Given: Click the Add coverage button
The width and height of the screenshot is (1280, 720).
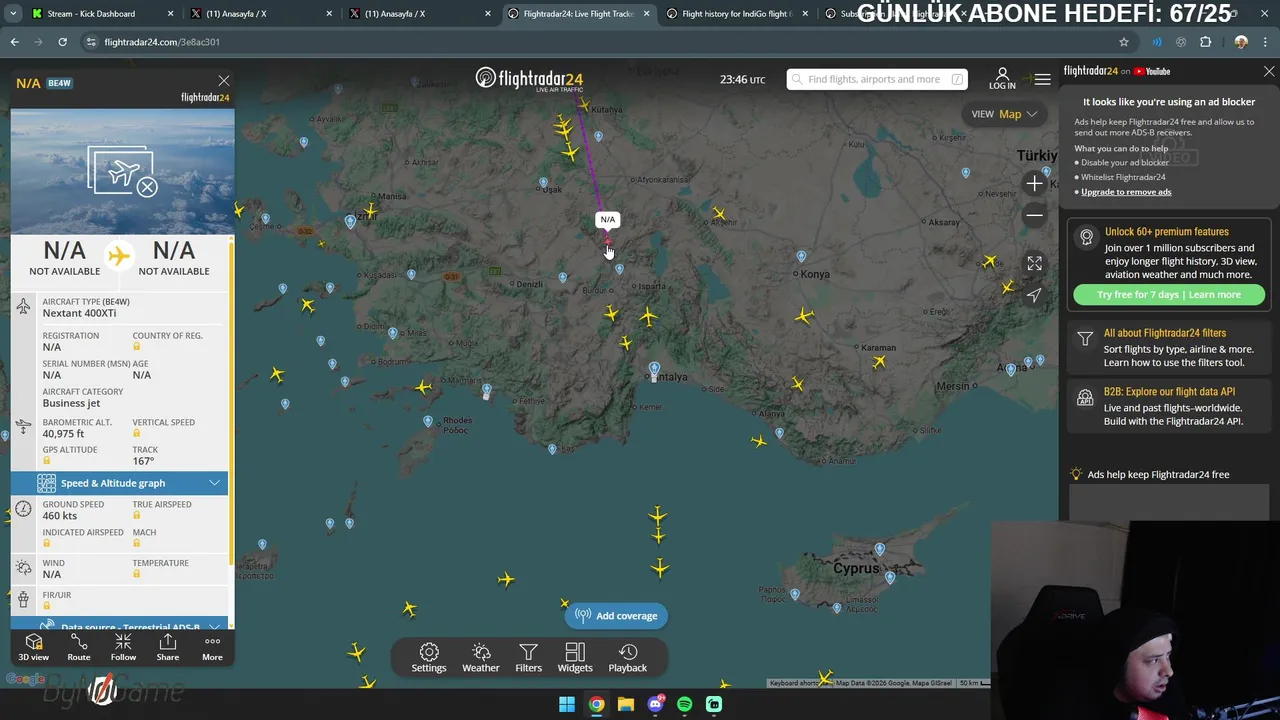Looking at the screenshot, I should coord(617,616).
